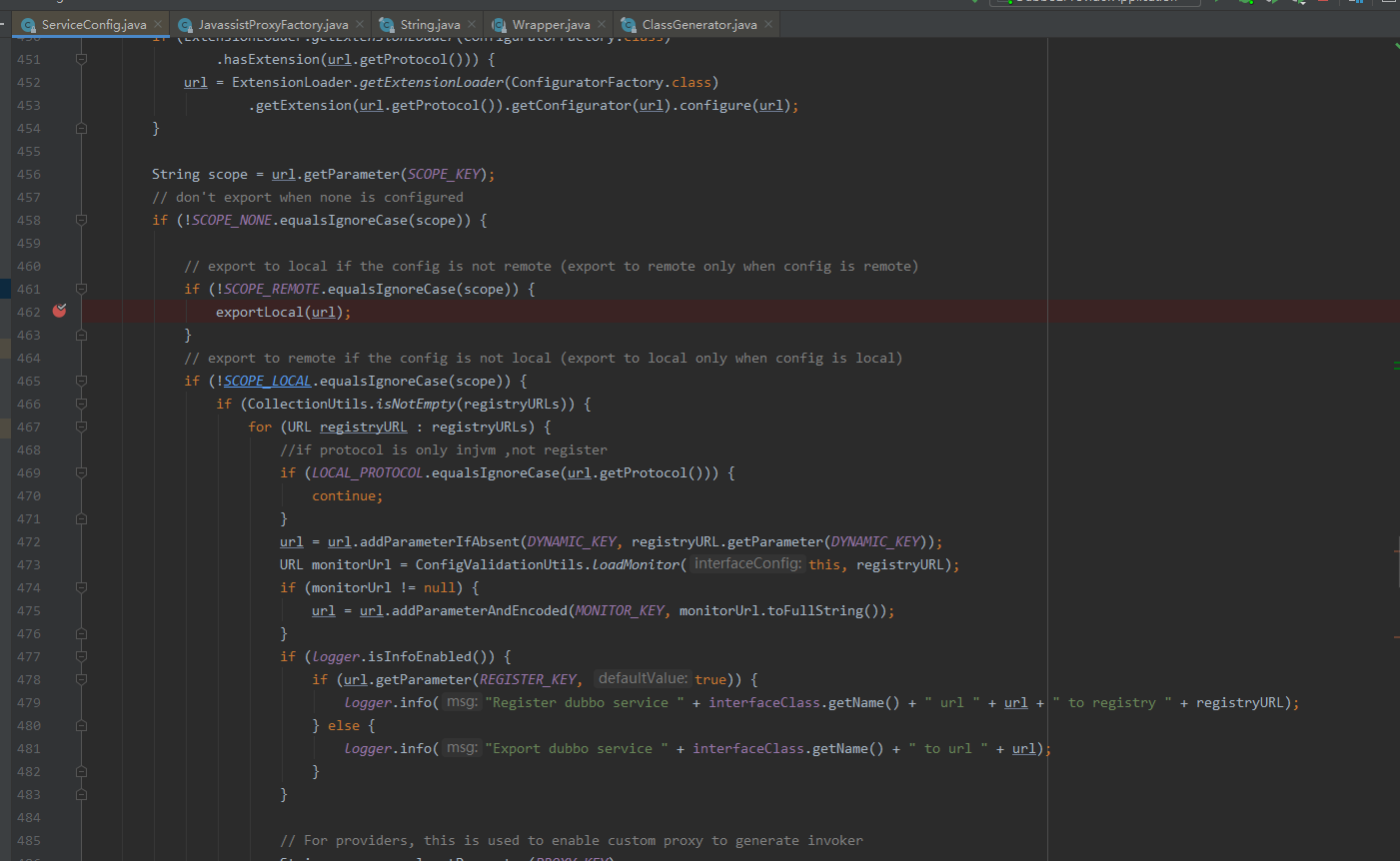Click the SCOPE_NONE constant
Screen dimensions: 1400x861
pos(232,220)
